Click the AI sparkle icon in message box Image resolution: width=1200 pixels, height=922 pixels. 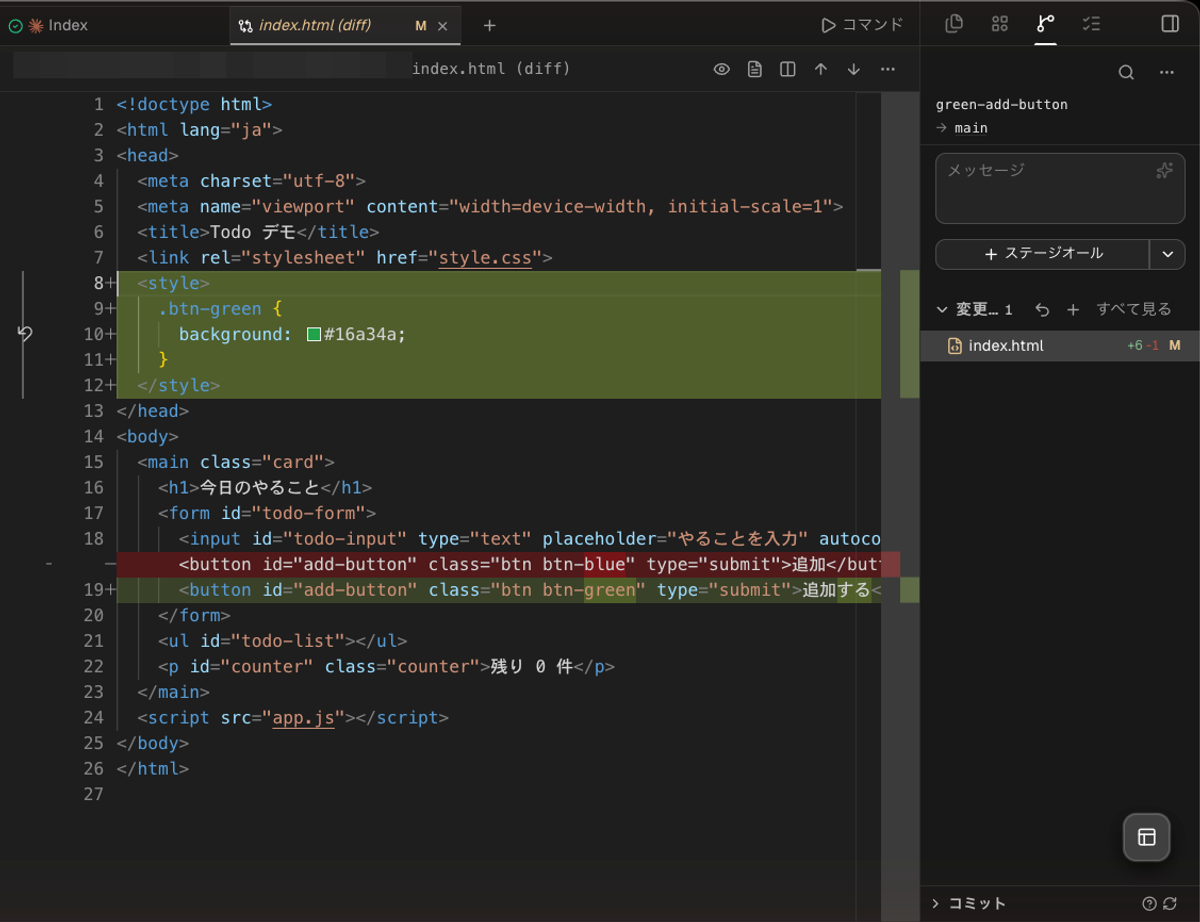click(1164, 171)
